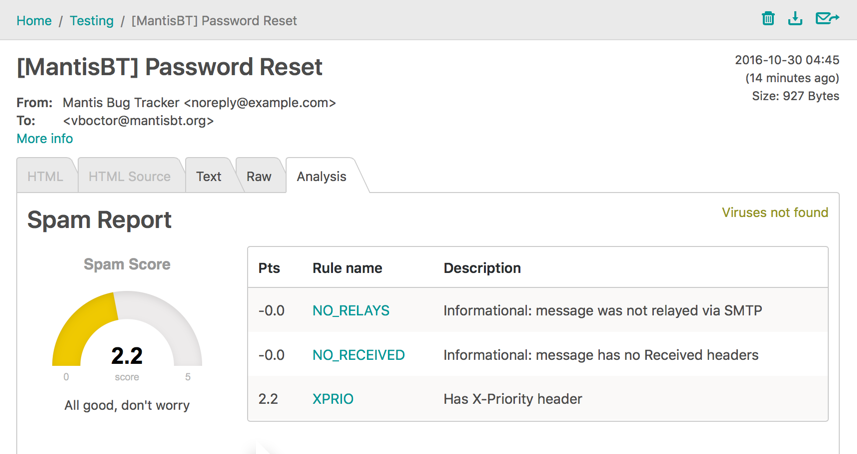Open the HTML Source tab
This screenshot has width=857, height=454.
[x=129, y=176]
